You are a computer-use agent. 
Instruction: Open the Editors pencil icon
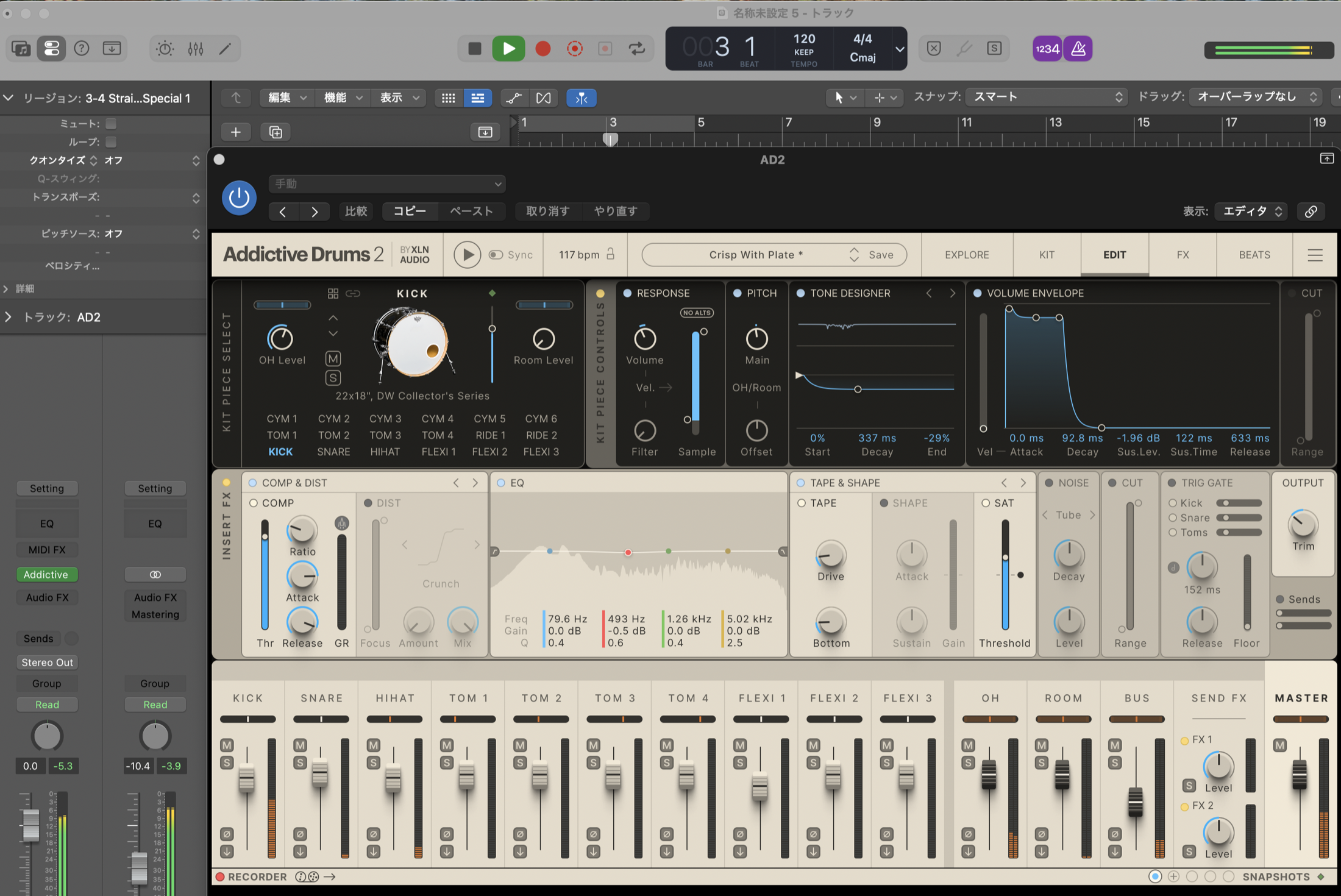(x=225, y=48)
